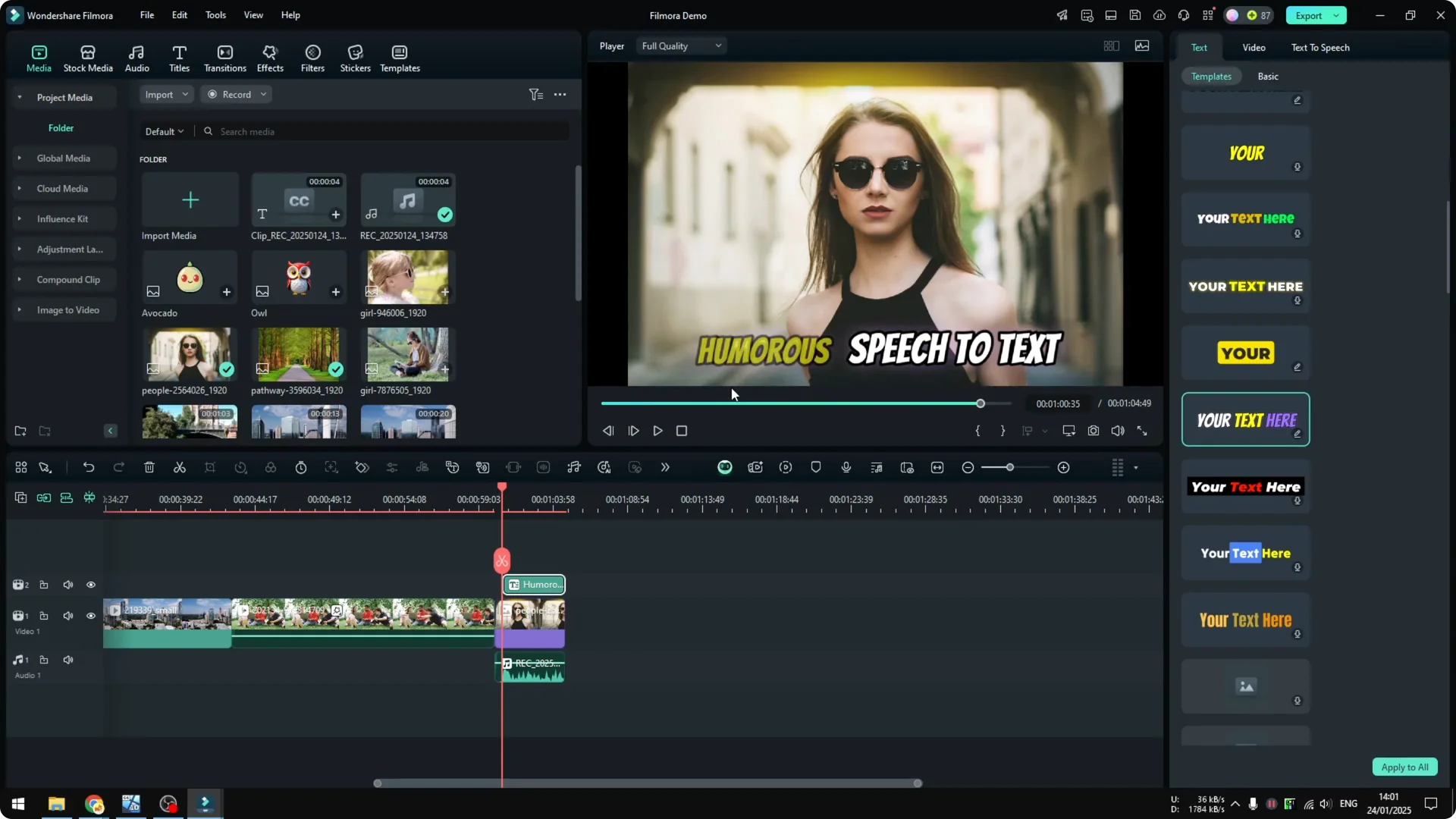Select the Folder item under Project Media

click(x=61, y=128)
